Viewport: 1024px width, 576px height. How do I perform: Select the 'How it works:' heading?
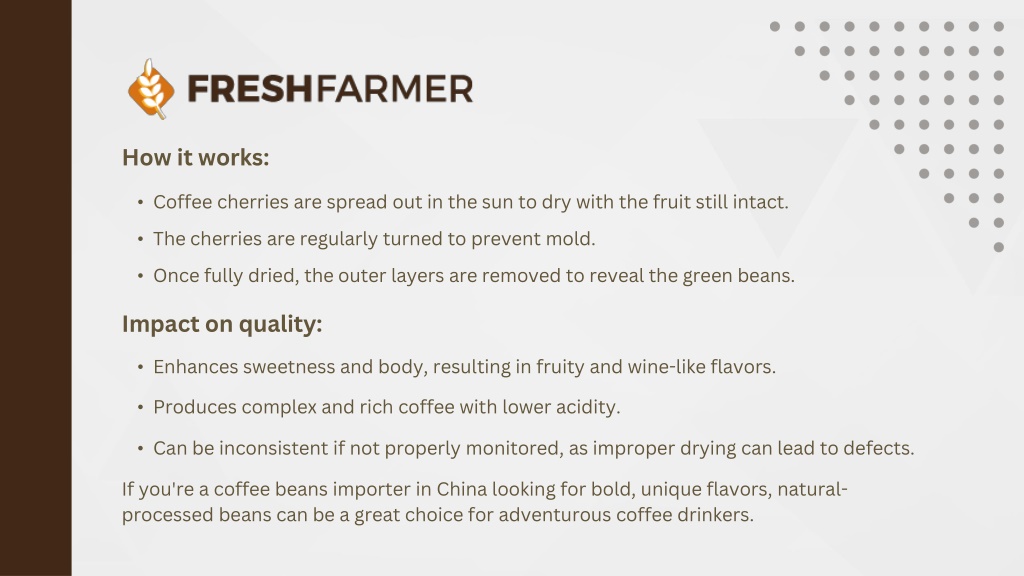pyautogui.click(x=195, y=157)
